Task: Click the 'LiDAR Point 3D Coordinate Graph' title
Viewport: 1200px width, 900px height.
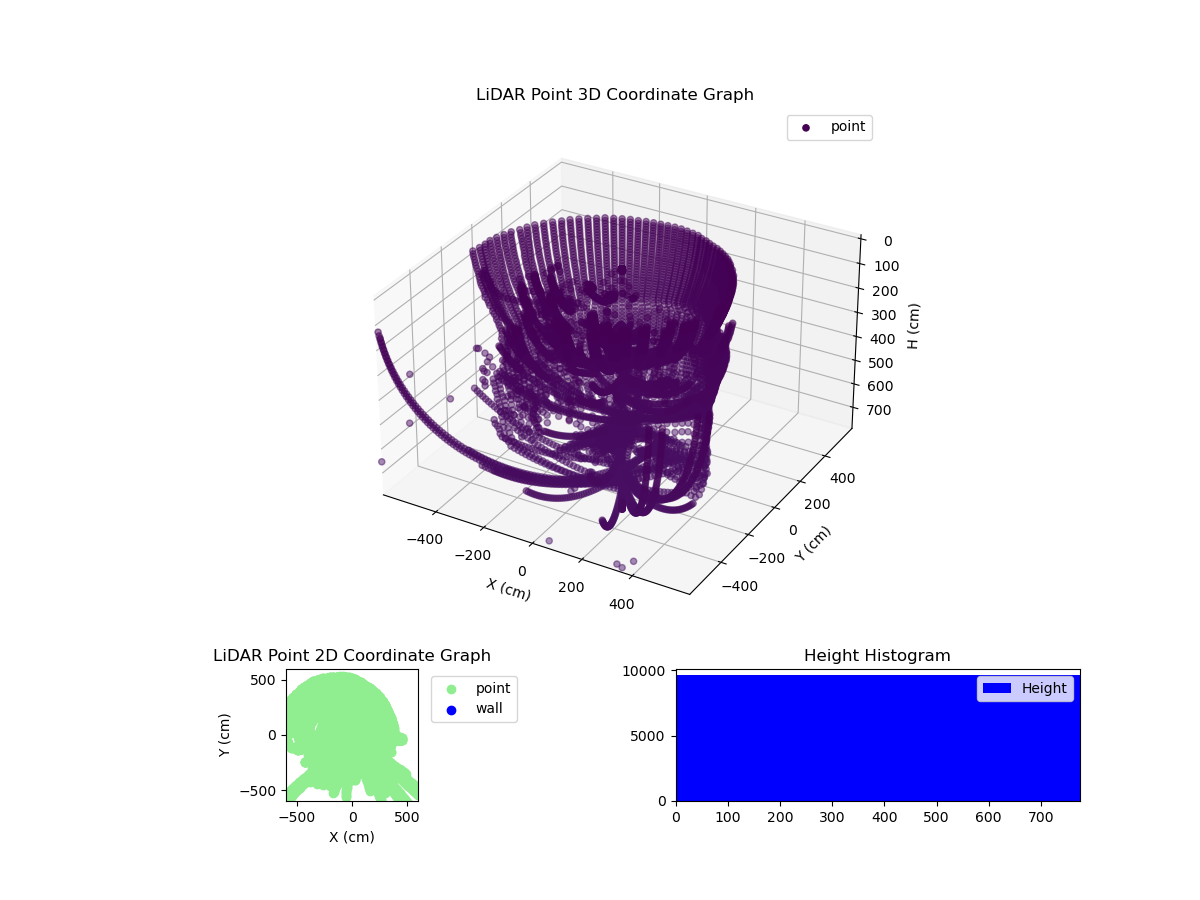Action: [615, 95]
